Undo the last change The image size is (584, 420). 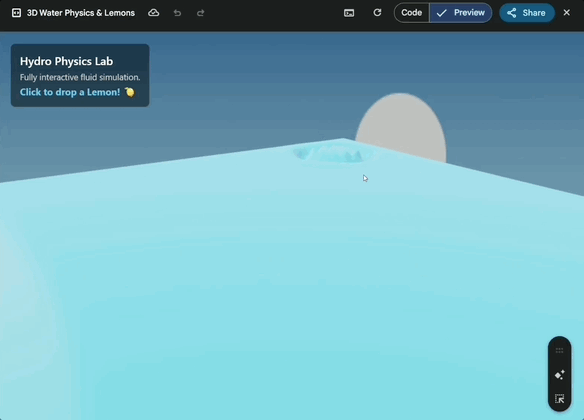pyautogui.click(x=177, y=13)
